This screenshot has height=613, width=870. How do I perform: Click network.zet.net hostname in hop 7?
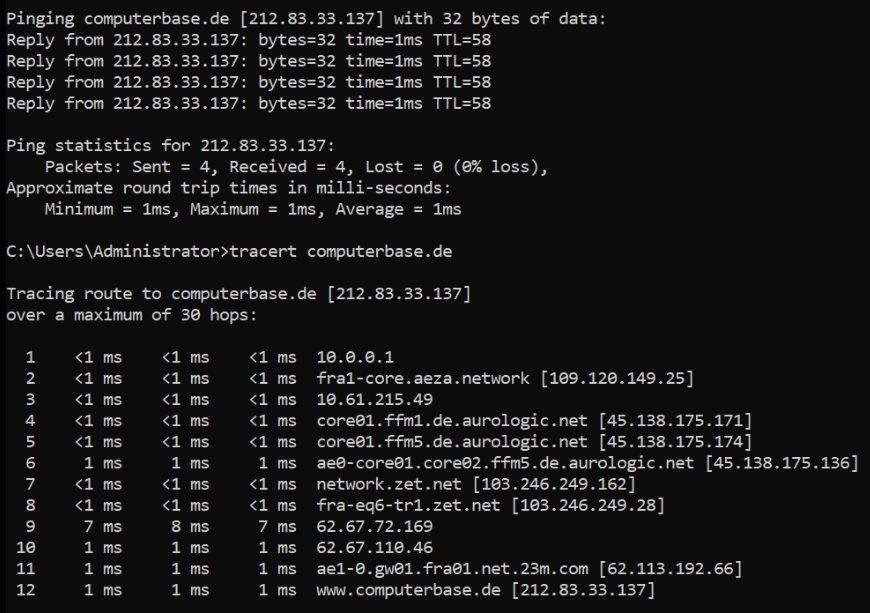(x=389, y=484)
